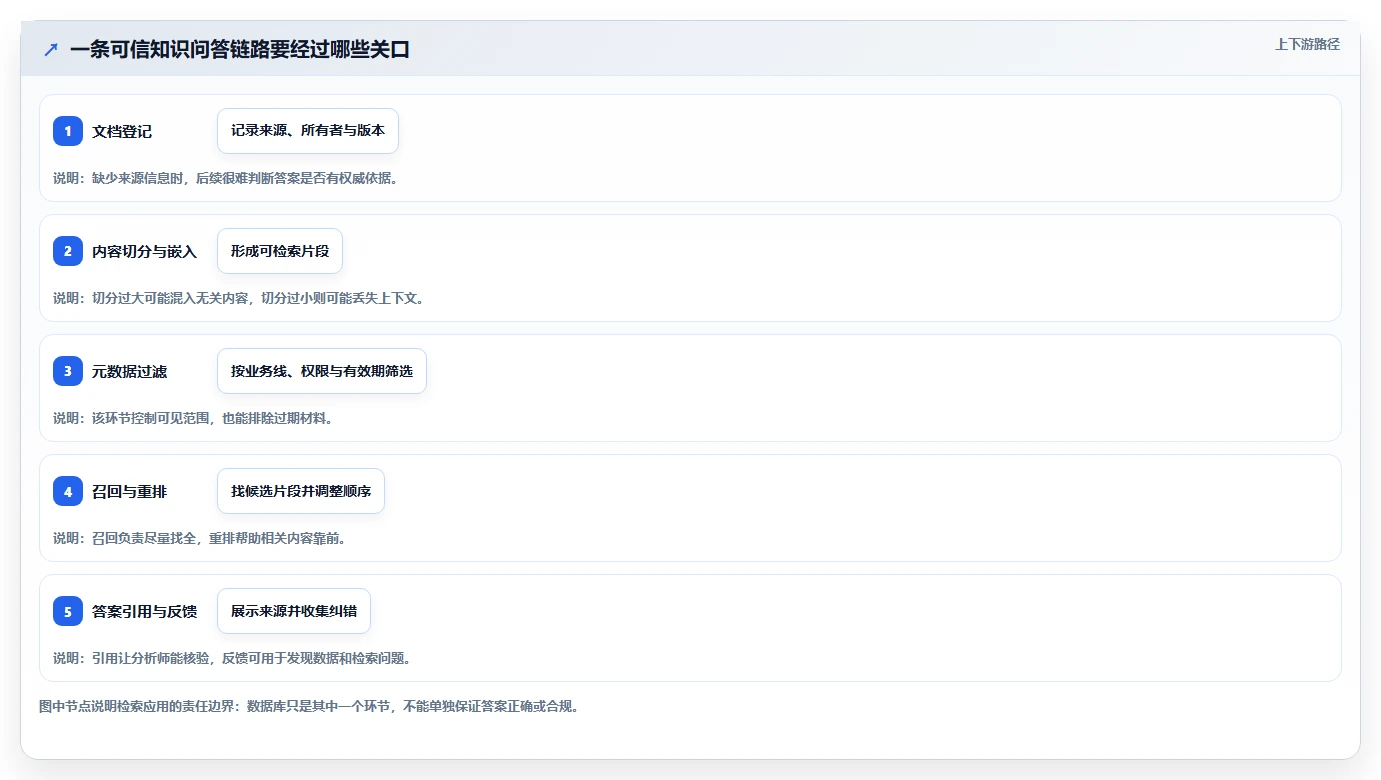Click the note starting 缺少来源信息时
Viewport: 1381px width, 780px height.
pos(226,178)
